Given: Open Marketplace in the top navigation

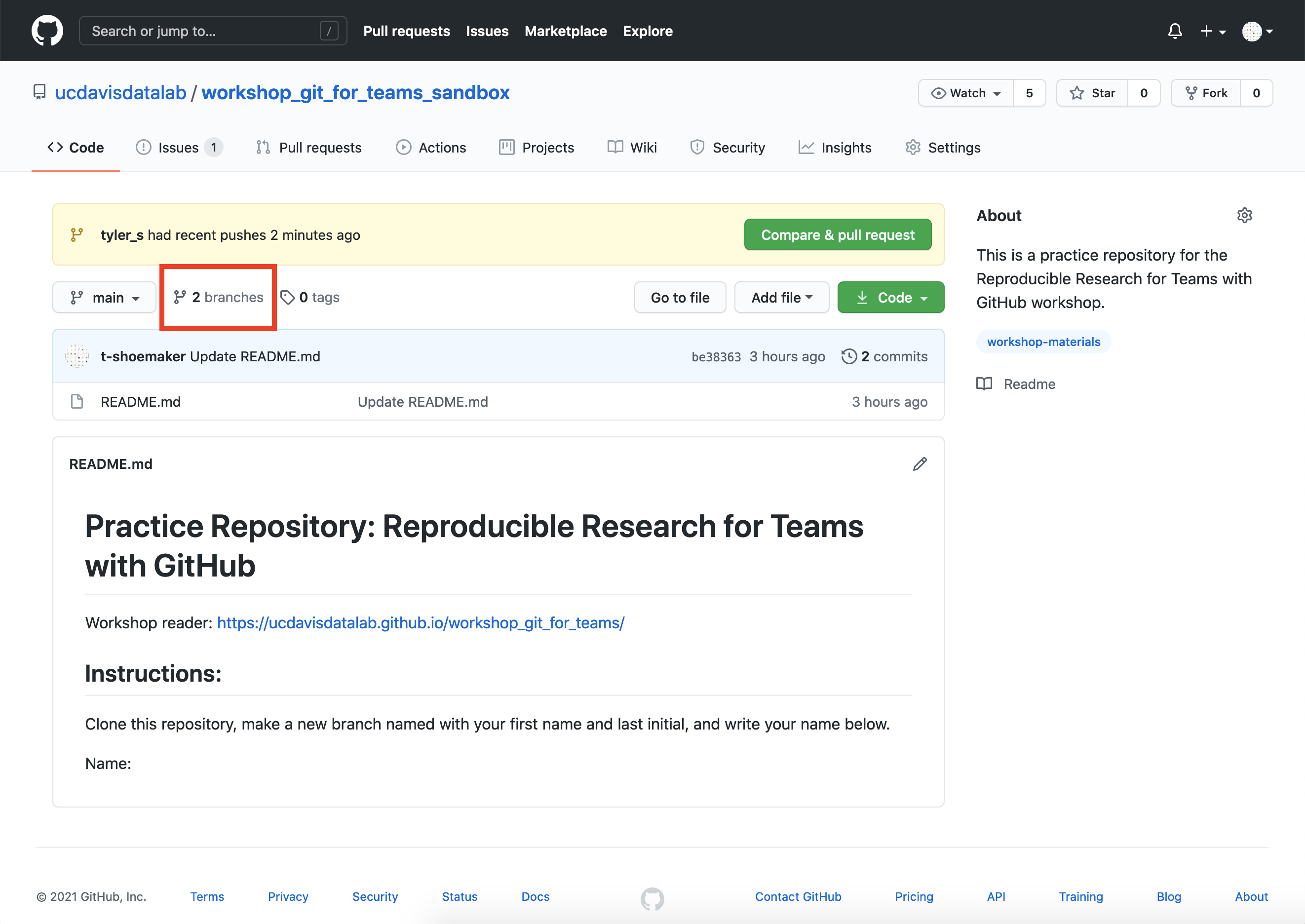Looking at the screenshot, I should click(566, 31).
